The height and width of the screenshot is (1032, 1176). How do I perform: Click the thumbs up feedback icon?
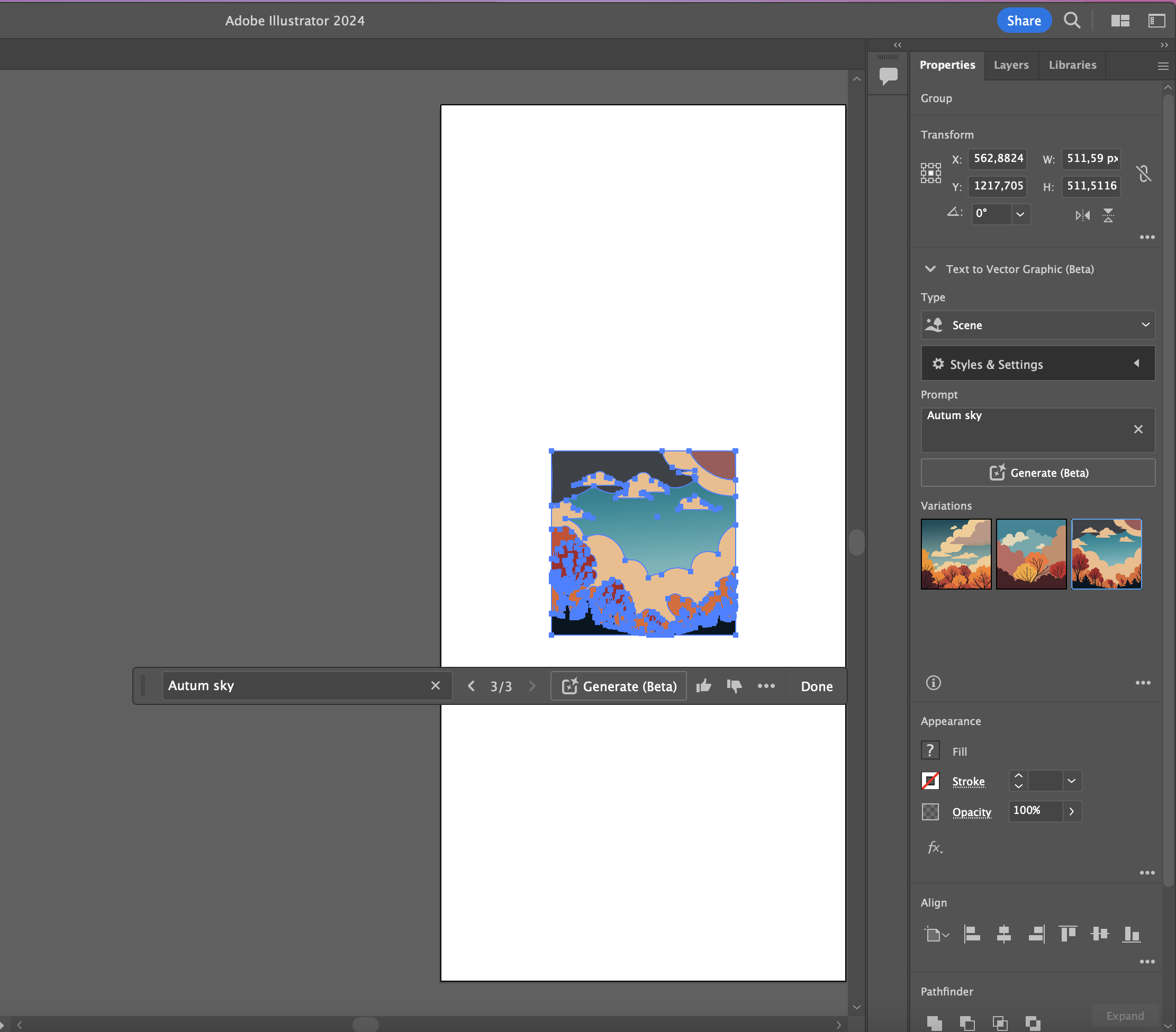pyautogui.click(x=704, y=686)
